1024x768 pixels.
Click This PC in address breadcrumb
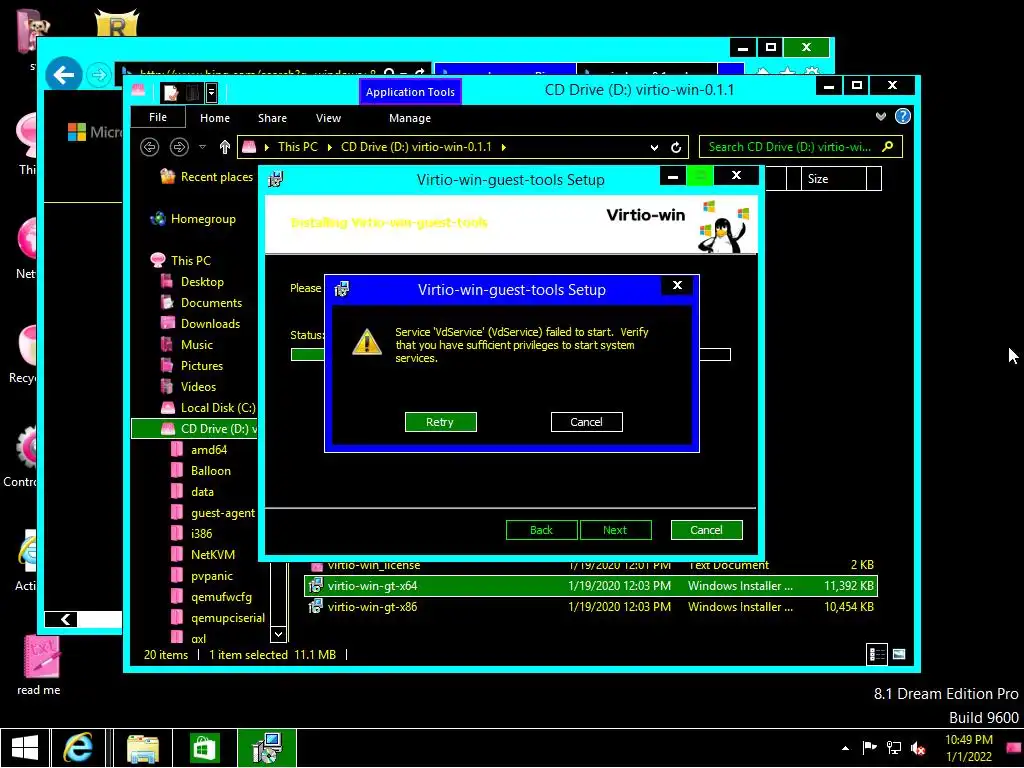click(x=298, y=147)
